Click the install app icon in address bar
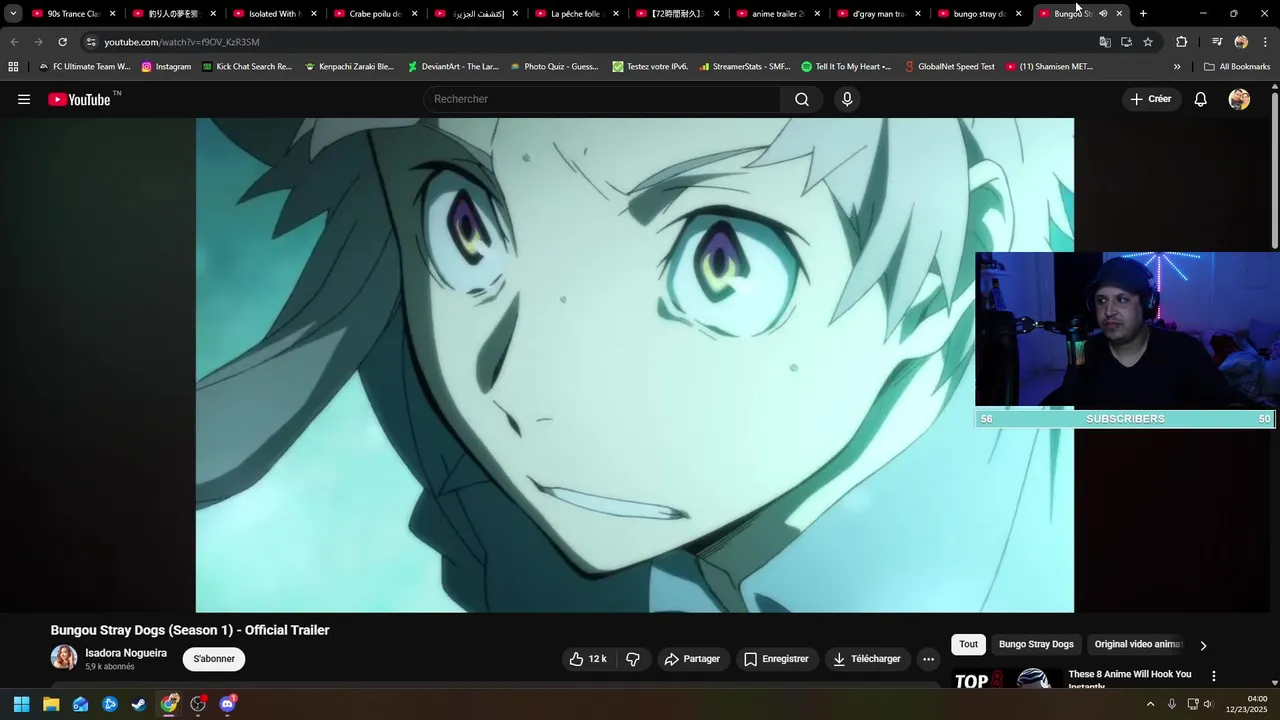This screenshot has width=1280, height=720. pos(1126,42)
